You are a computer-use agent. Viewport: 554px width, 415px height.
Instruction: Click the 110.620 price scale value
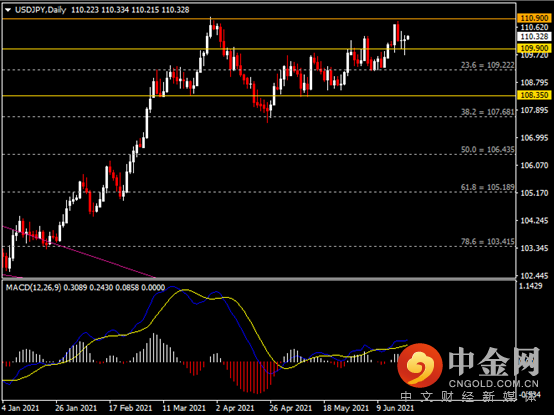(534, 28)
